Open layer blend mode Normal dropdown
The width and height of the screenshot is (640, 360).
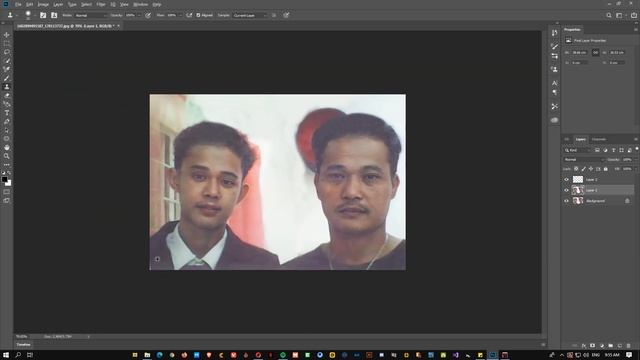(584, 160)
